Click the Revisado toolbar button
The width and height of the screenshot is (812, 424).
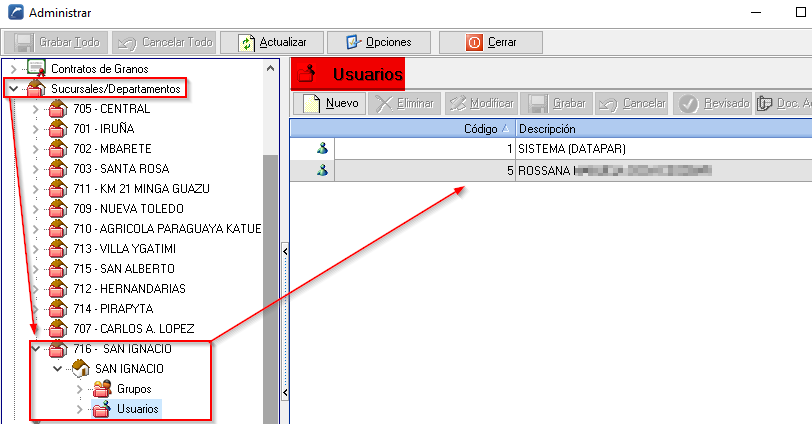714,104
